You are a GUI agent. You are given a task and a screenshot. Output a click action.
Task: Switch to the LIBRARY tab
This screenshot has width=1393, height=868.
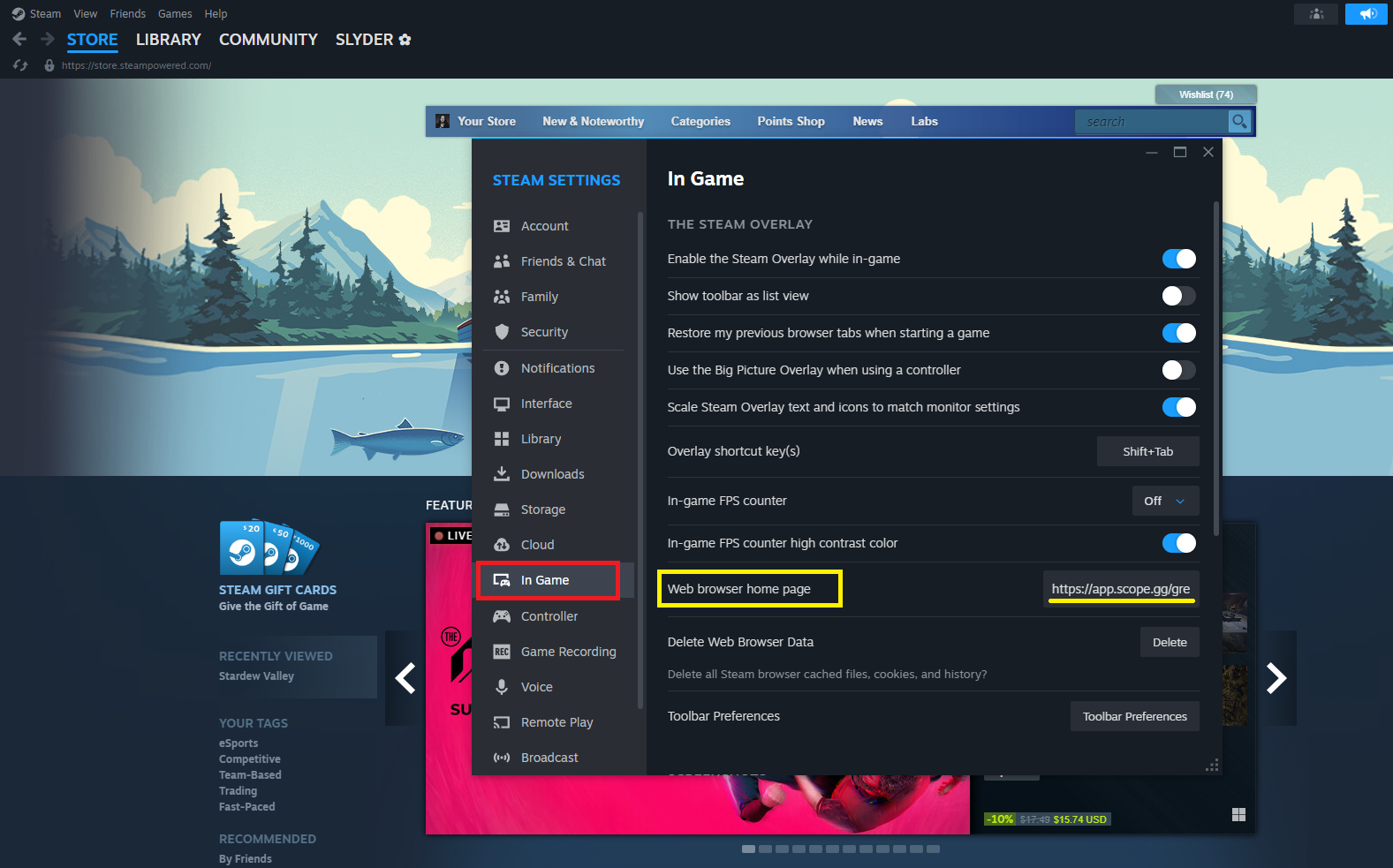tap(168, 40)
